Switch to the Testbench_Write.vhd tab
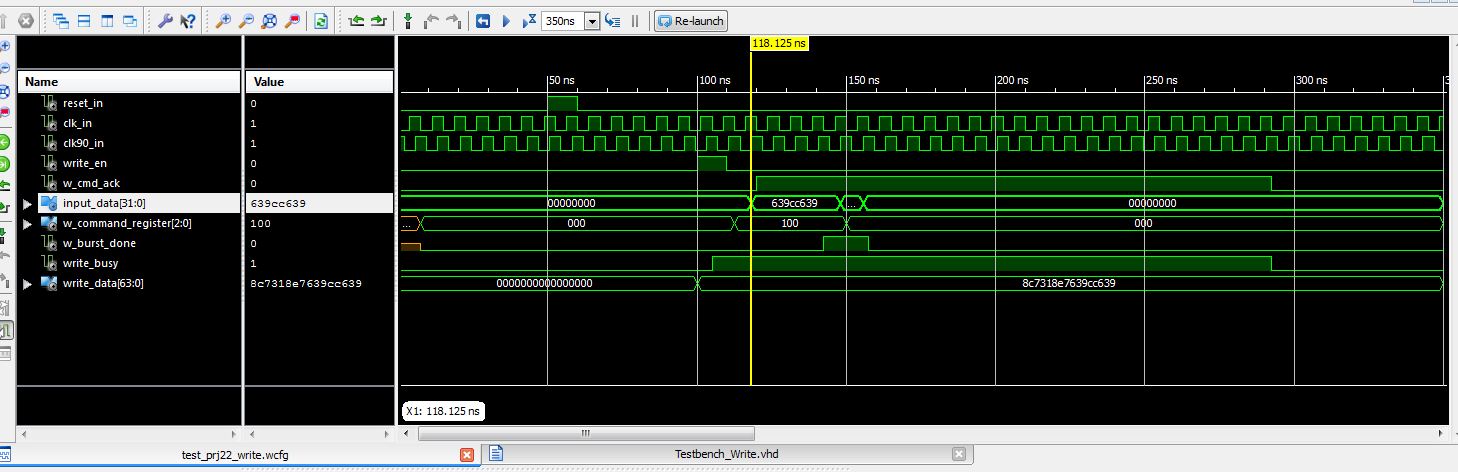Image resolution: width=1458 pixels, height=472 pixels. tap(726, 454)
